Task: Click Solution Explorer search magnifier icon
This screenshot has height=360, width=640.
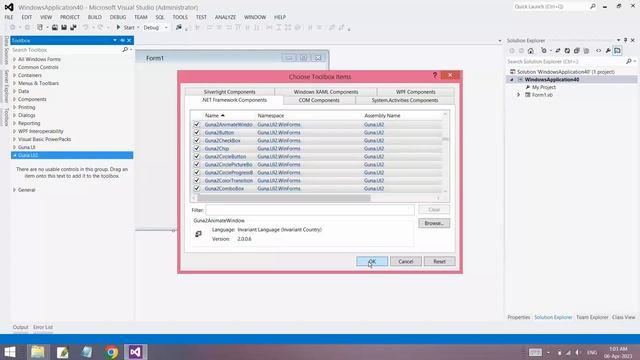Action: coord(629,61)
